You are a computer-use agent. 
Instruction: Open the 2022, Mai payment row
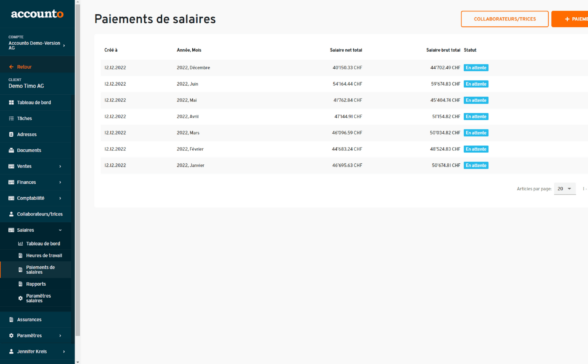pos(344,100)
